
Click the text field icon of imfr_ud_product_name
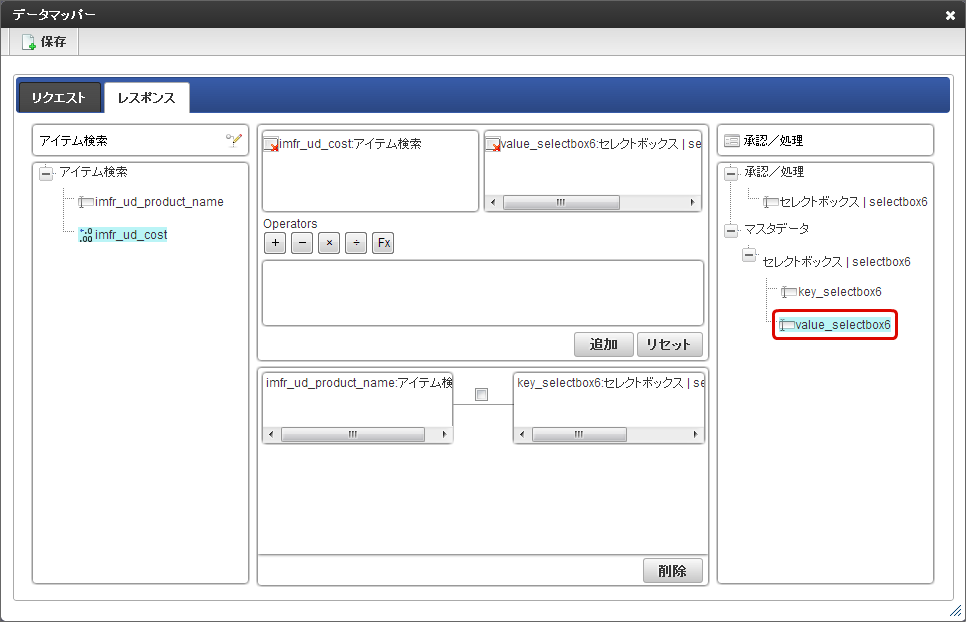click(86, 202)
